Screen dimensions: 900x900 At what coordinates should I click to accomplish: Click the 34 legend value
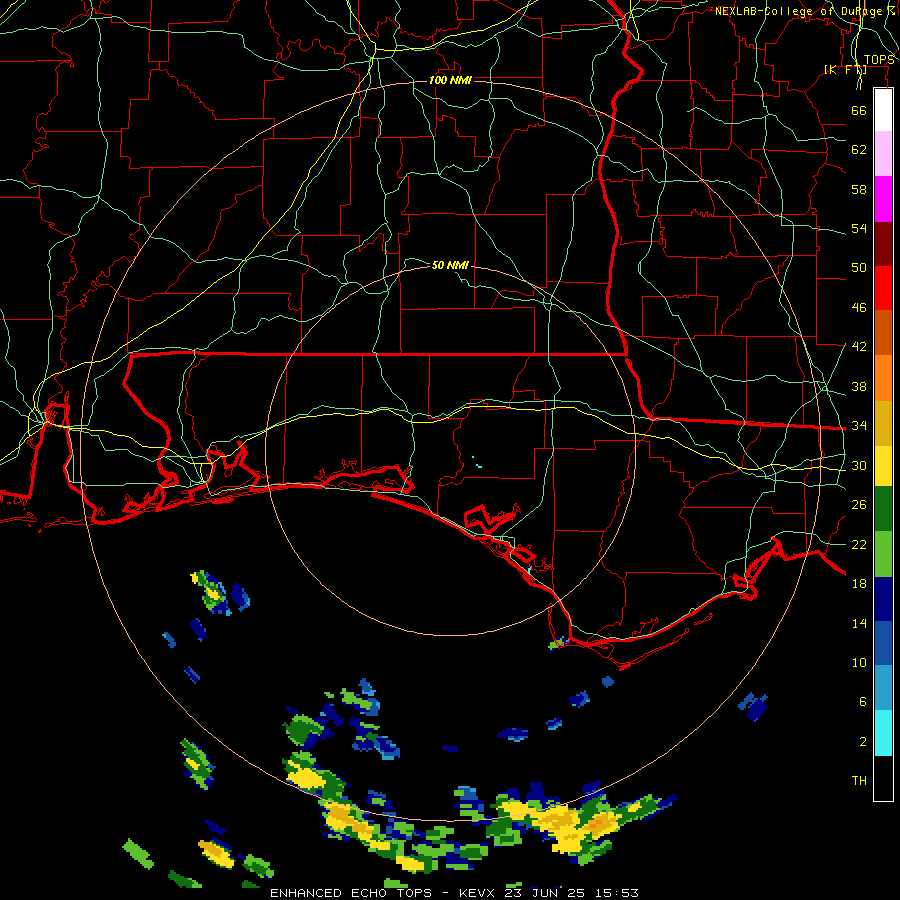[859, 426]
